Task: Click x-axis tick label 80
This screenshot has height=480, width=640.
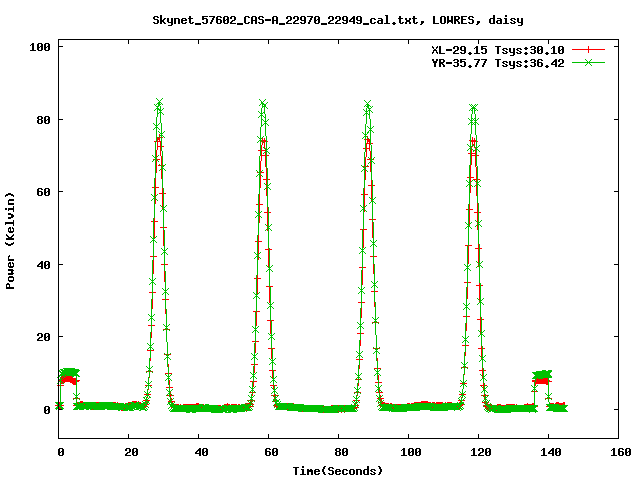Action: (341, 452)
